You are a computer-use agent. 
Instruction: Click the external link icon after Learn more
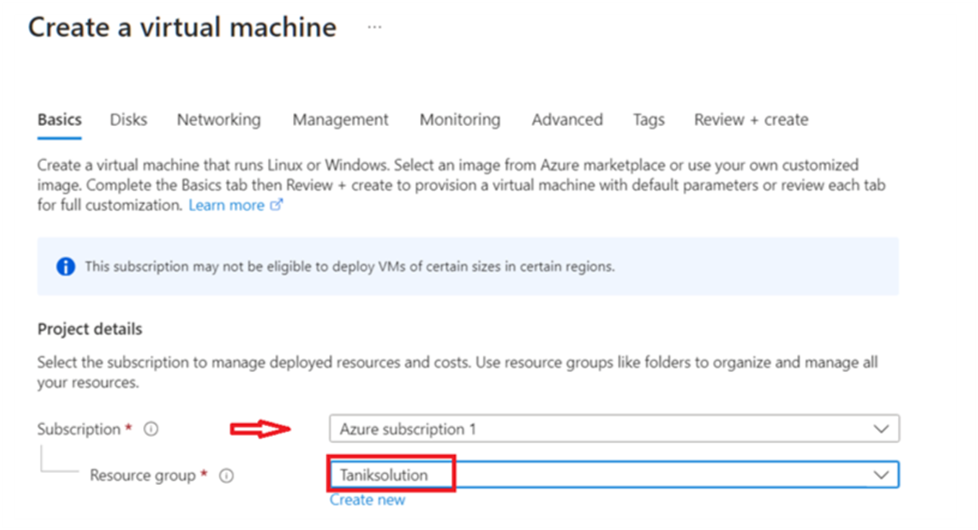coord(276,205)
